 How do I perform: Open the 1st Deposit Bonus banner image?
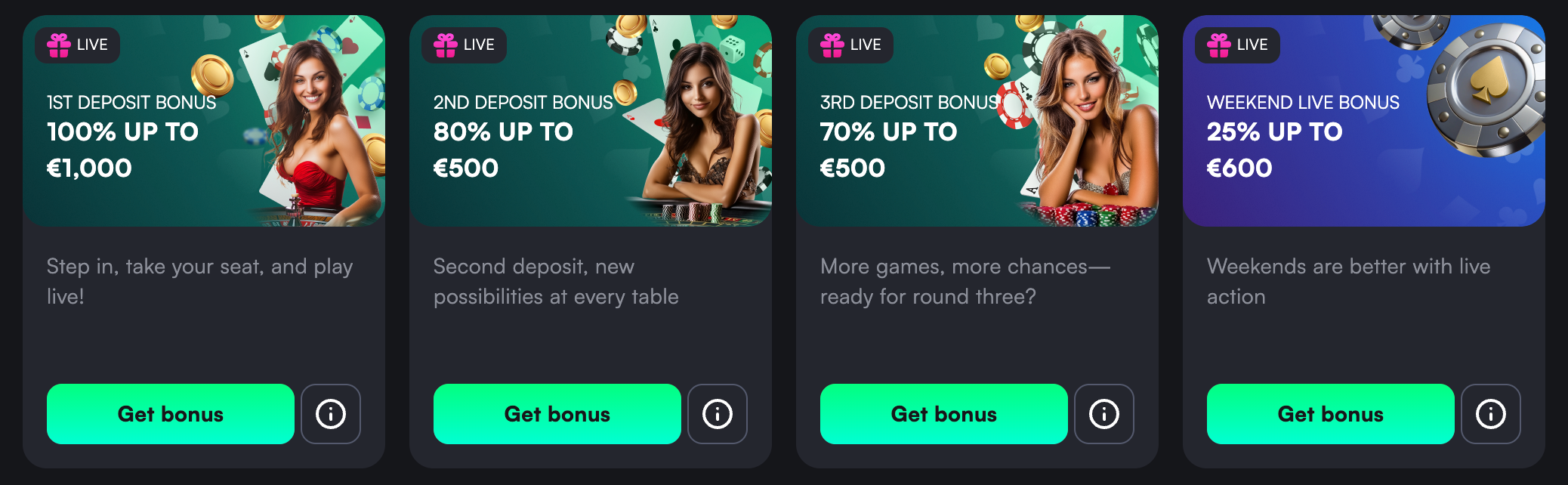coord(204,121)
